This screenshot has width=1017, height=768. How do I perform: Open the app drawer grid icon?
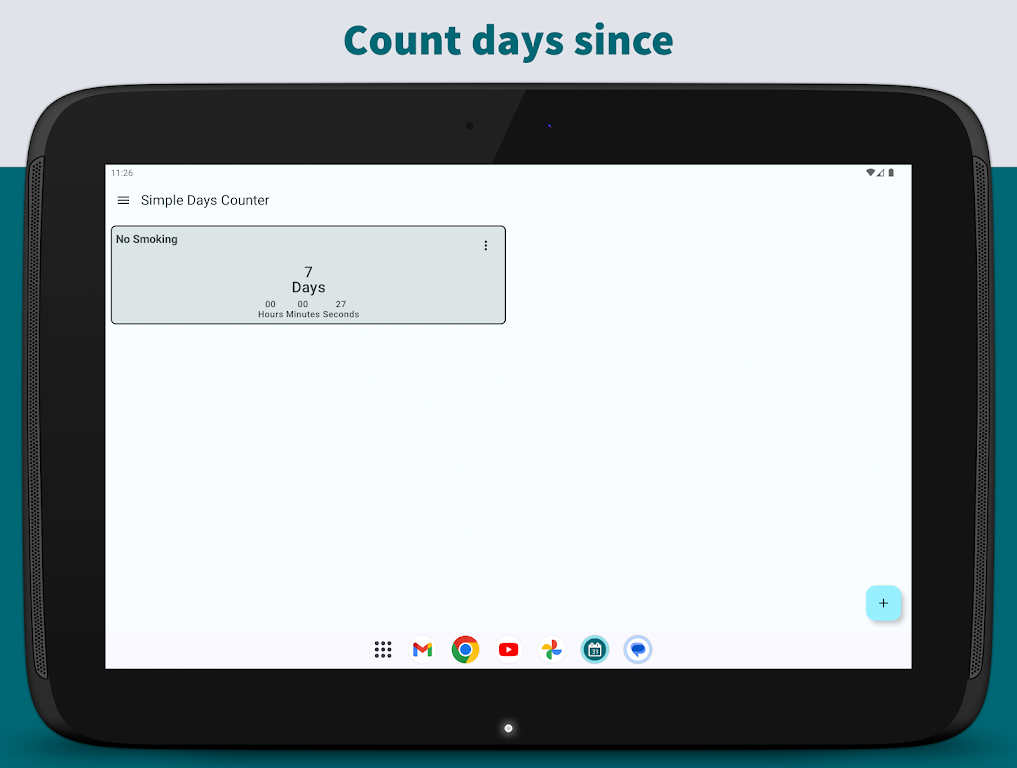pyautogui.click(x=383, y=650)
